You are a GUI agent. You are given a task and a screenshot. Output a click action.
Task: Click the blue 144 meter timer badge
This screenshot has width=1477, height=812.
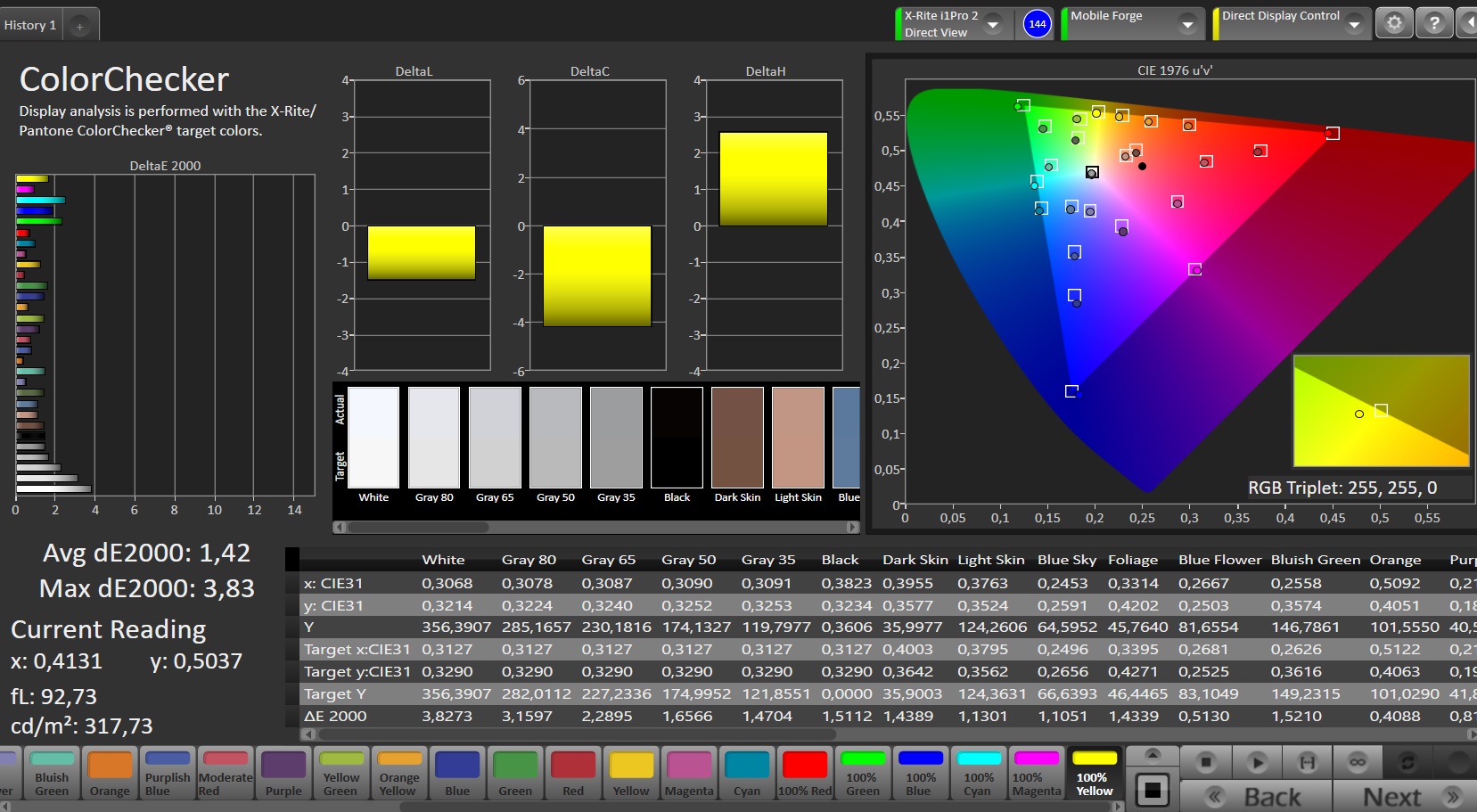pyautogui.click(x=1037, y=24)
